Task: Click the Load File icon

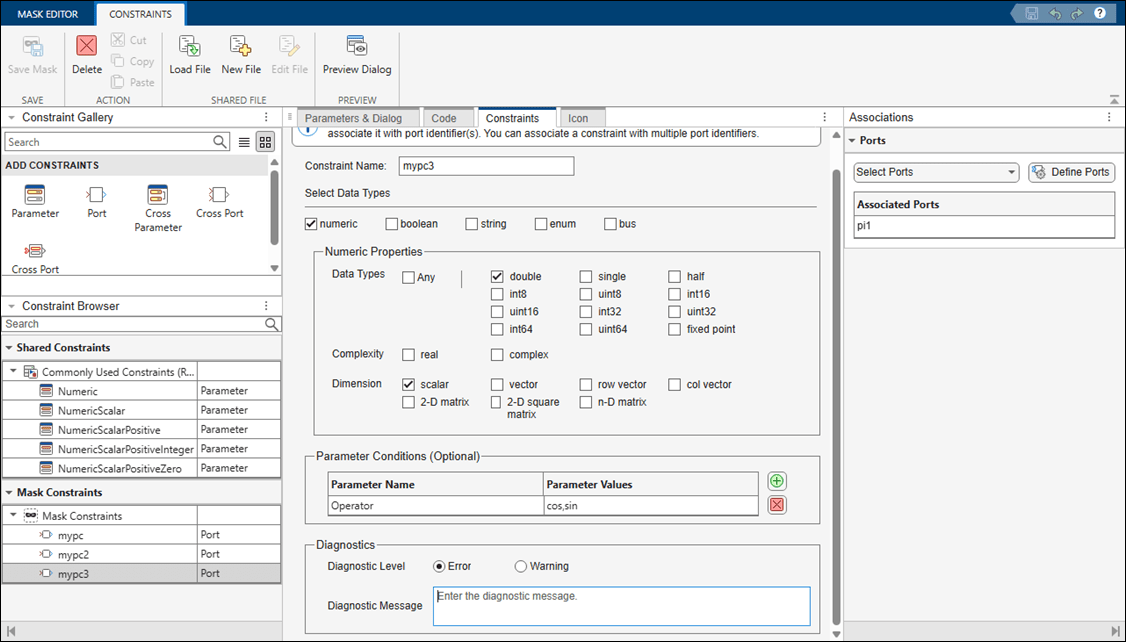Action: pos(189,48)
